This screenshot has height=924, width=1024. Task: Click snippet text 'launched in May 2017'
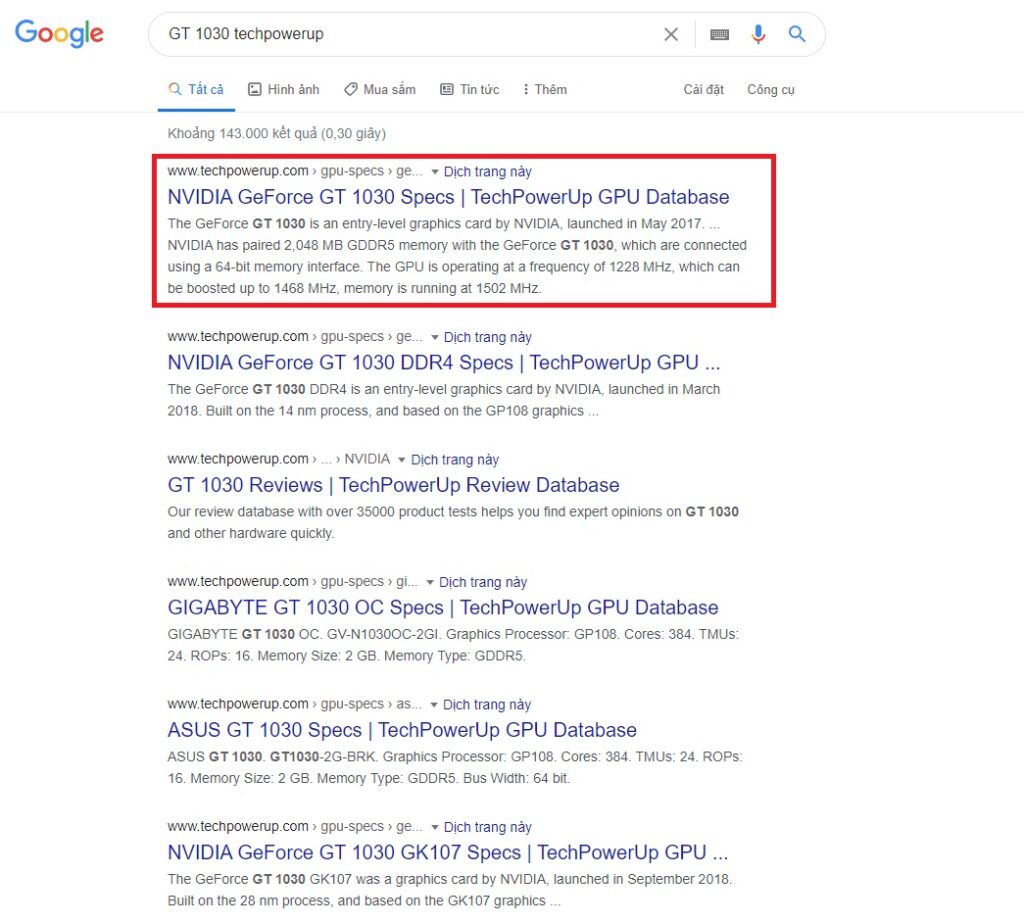click(635, 223)
